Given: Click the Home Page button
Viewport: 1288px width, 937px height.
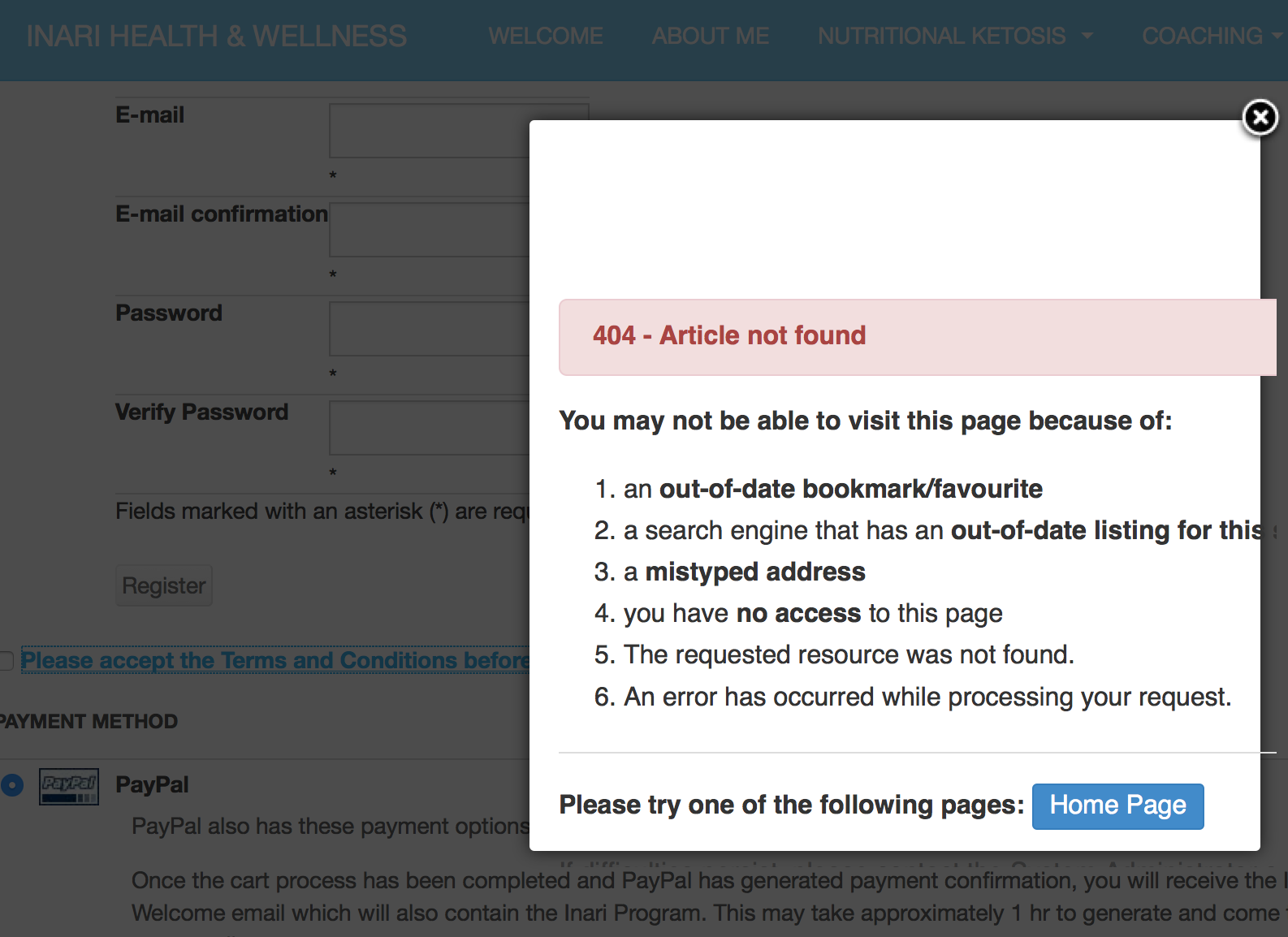Looking at the screenshot, I should coord(1117,805).
